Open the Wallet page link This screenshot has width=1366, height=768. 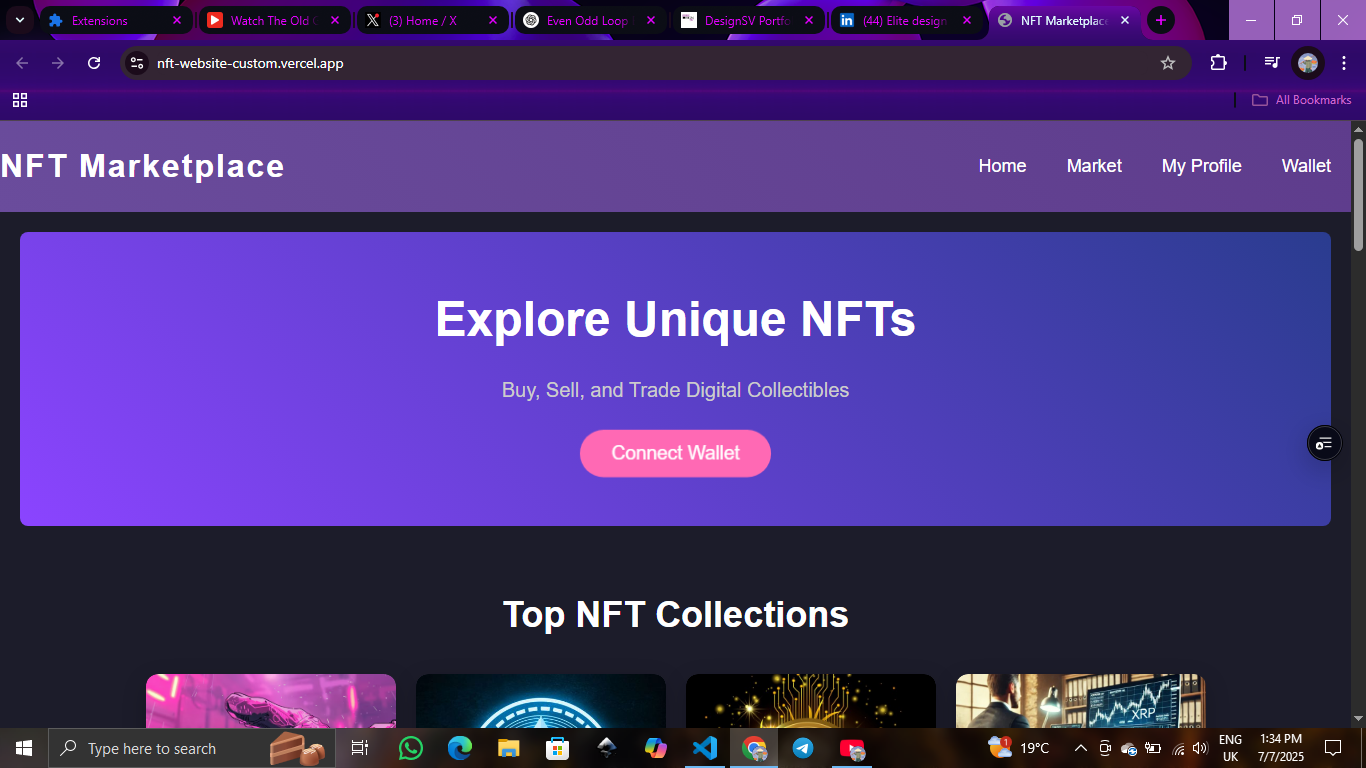click(1306, 166)
